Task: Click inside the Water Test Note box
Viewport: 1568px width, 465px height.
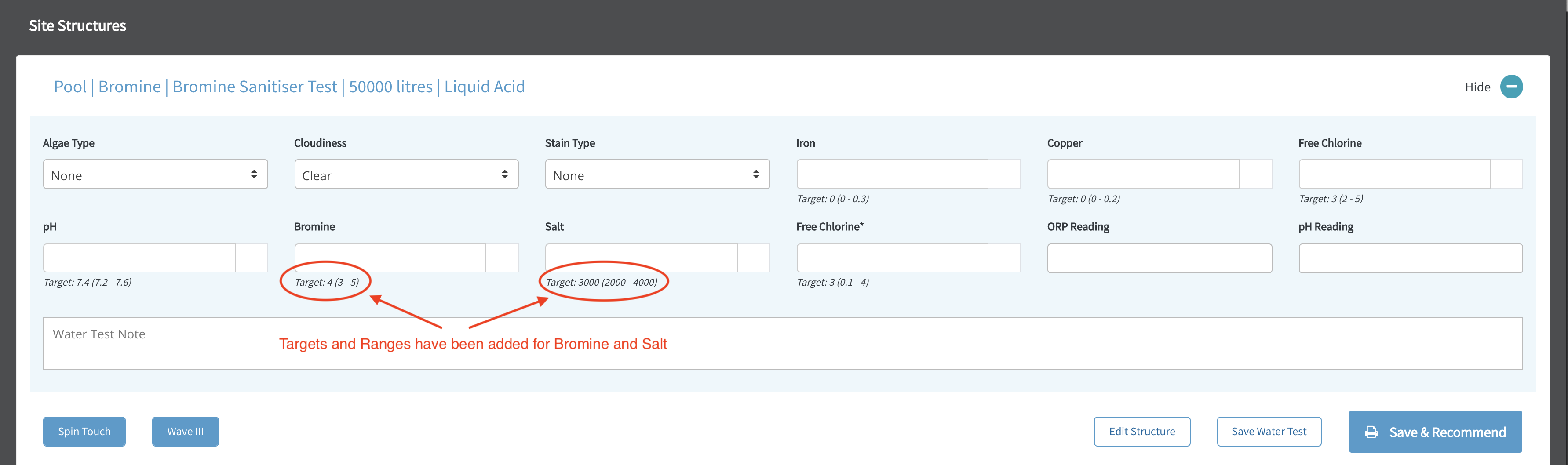Action: 783,344
